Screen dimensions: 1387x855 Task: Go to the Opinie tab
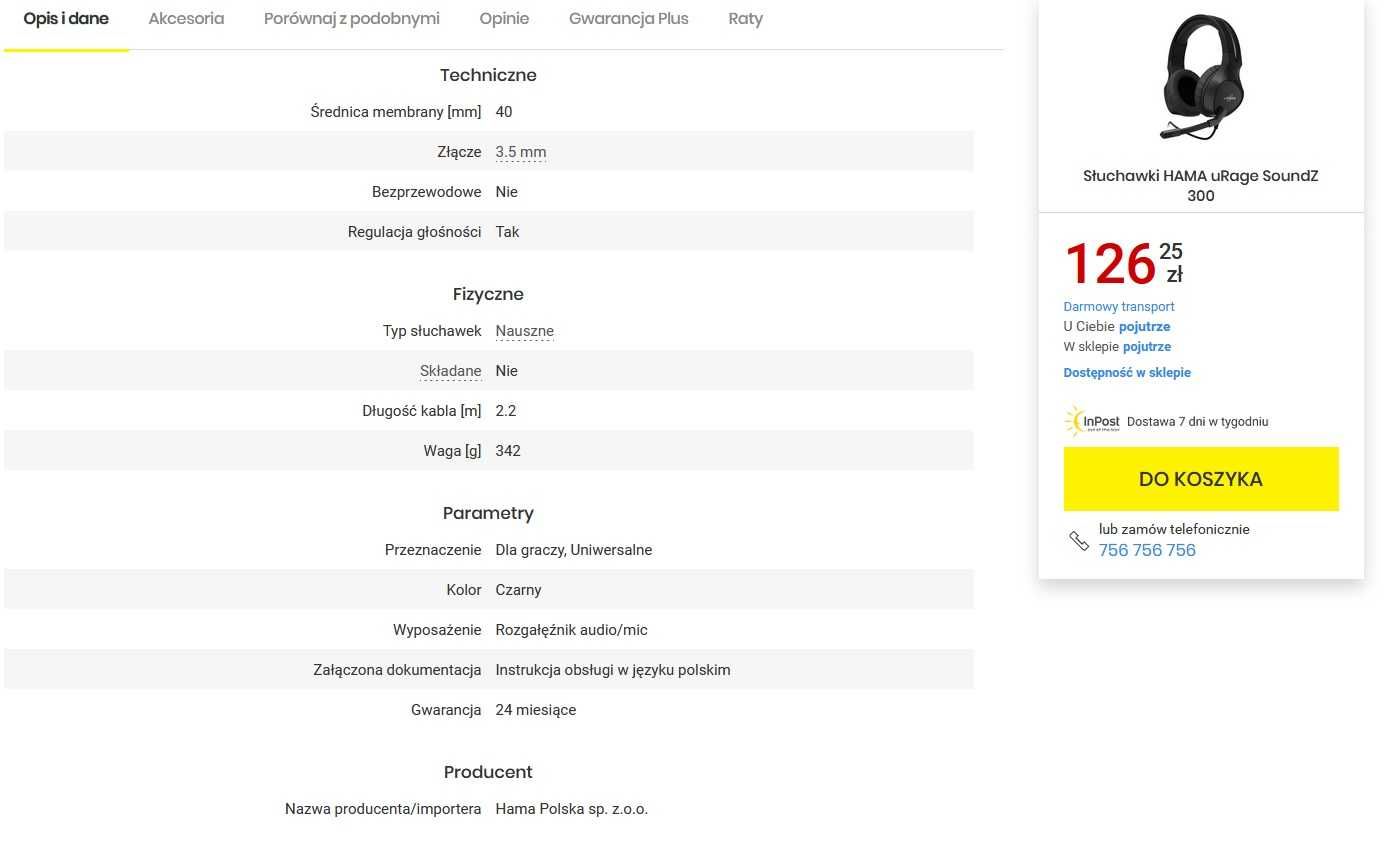point(504,19)
